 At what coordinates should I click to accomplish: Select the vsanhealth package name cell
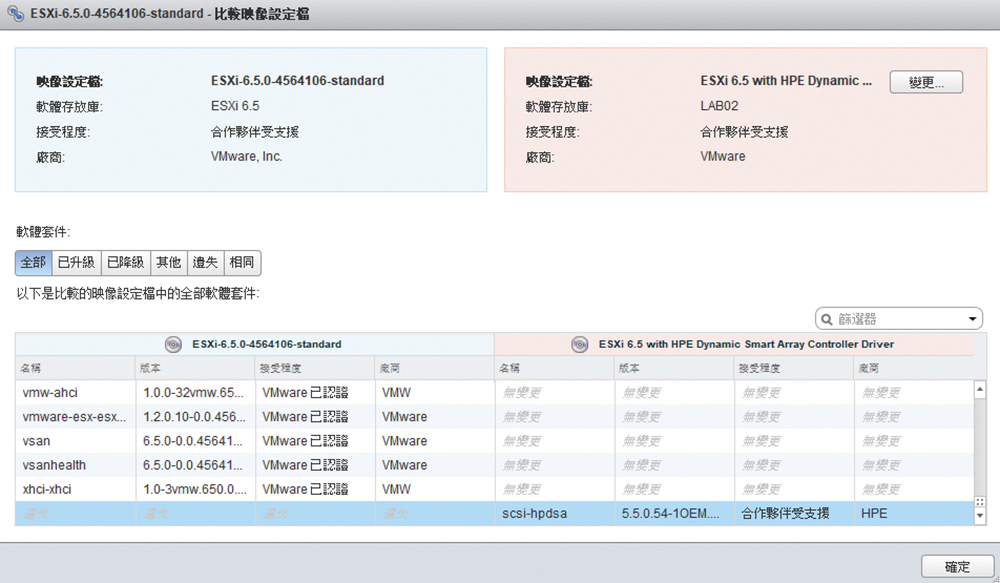click(x=75, y=466)
